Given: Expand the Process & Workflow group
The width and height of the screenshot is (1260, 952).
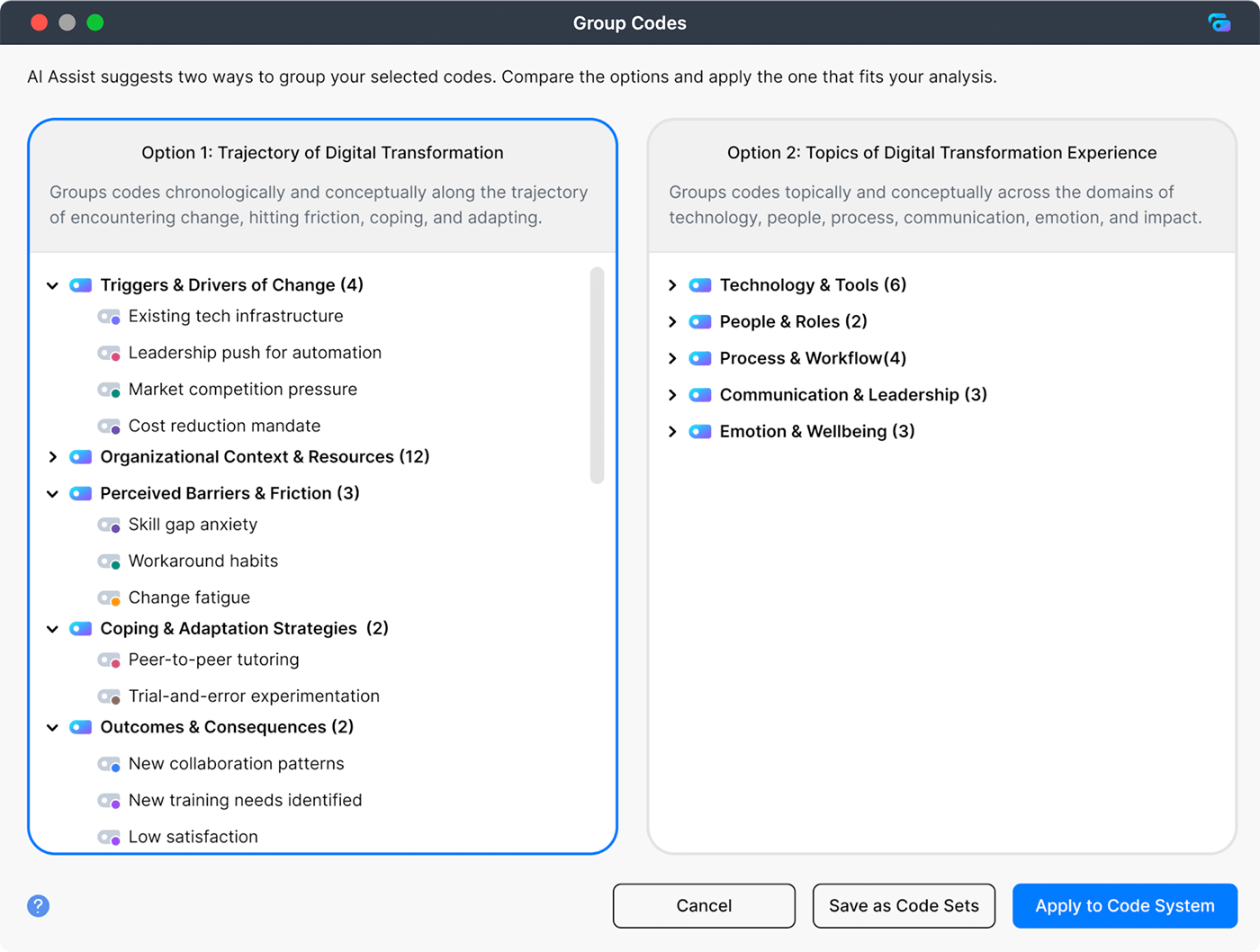Looking at the screenshot, I should coord(672,358).
